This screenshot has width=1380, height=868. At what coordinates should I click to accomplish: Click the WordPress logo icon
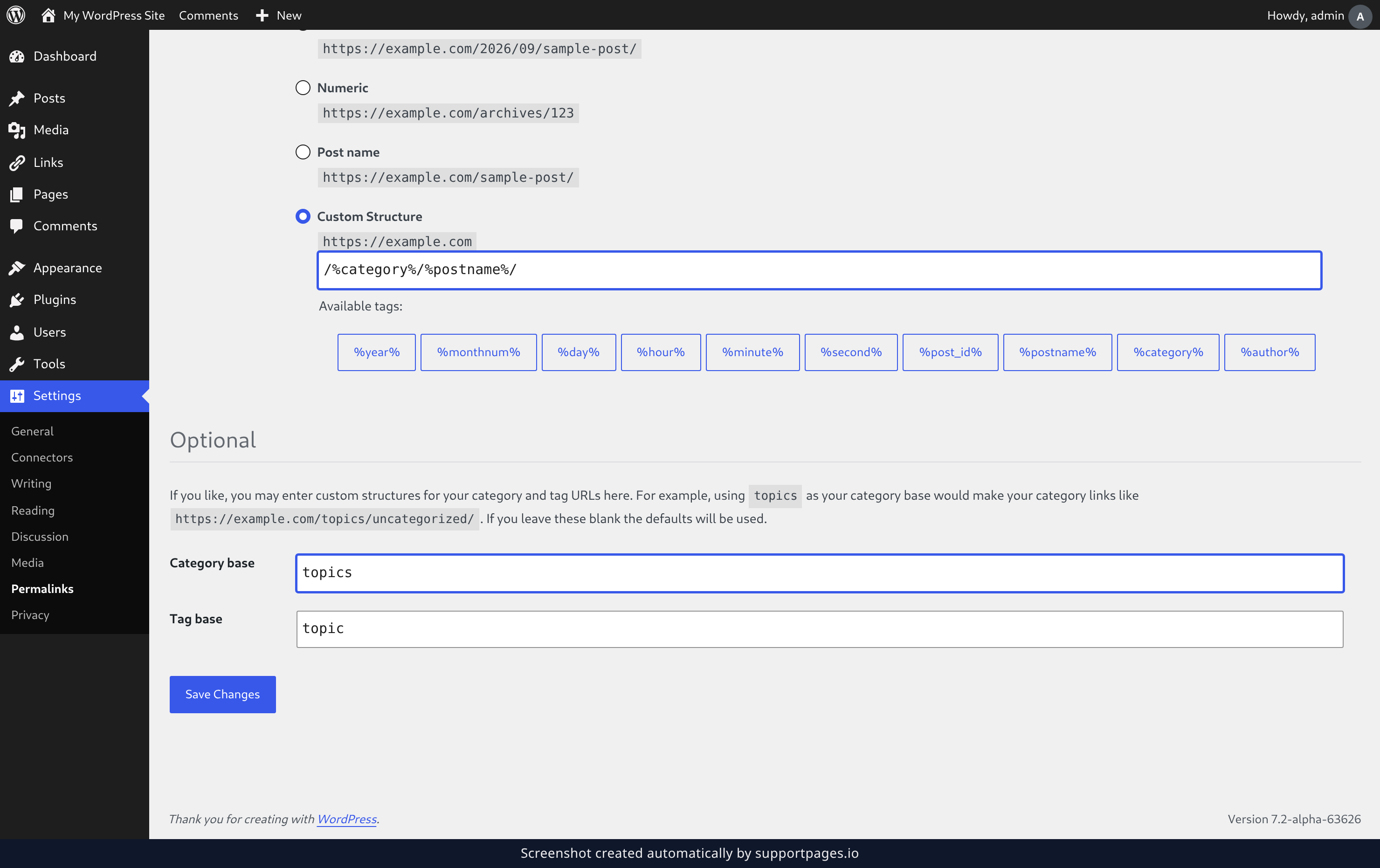16,15
